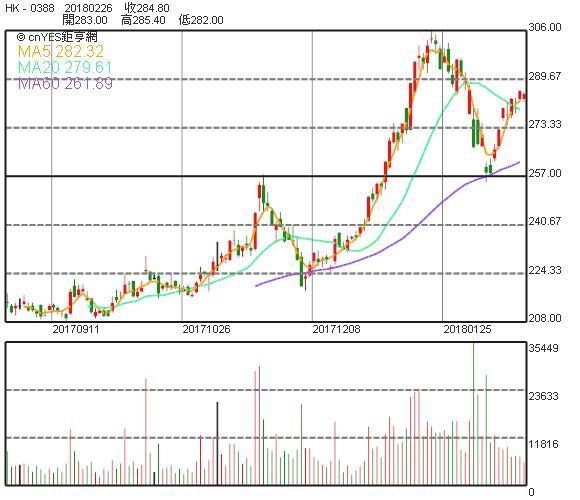Click the 20171208 date axis label

point(336,329)
